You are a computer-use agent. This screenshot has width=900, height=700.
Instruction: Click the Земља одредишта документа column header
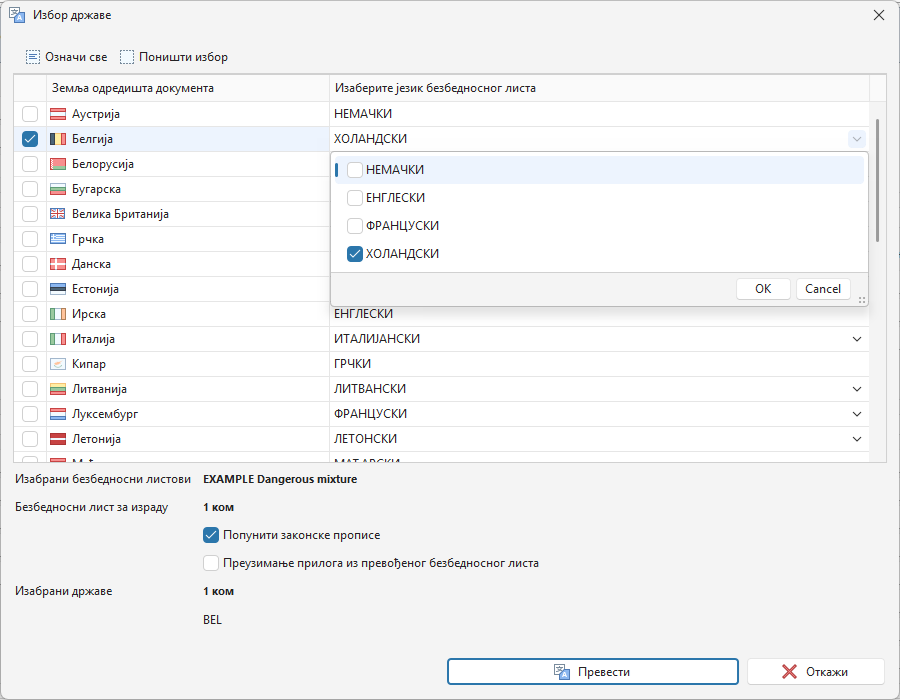188,88
